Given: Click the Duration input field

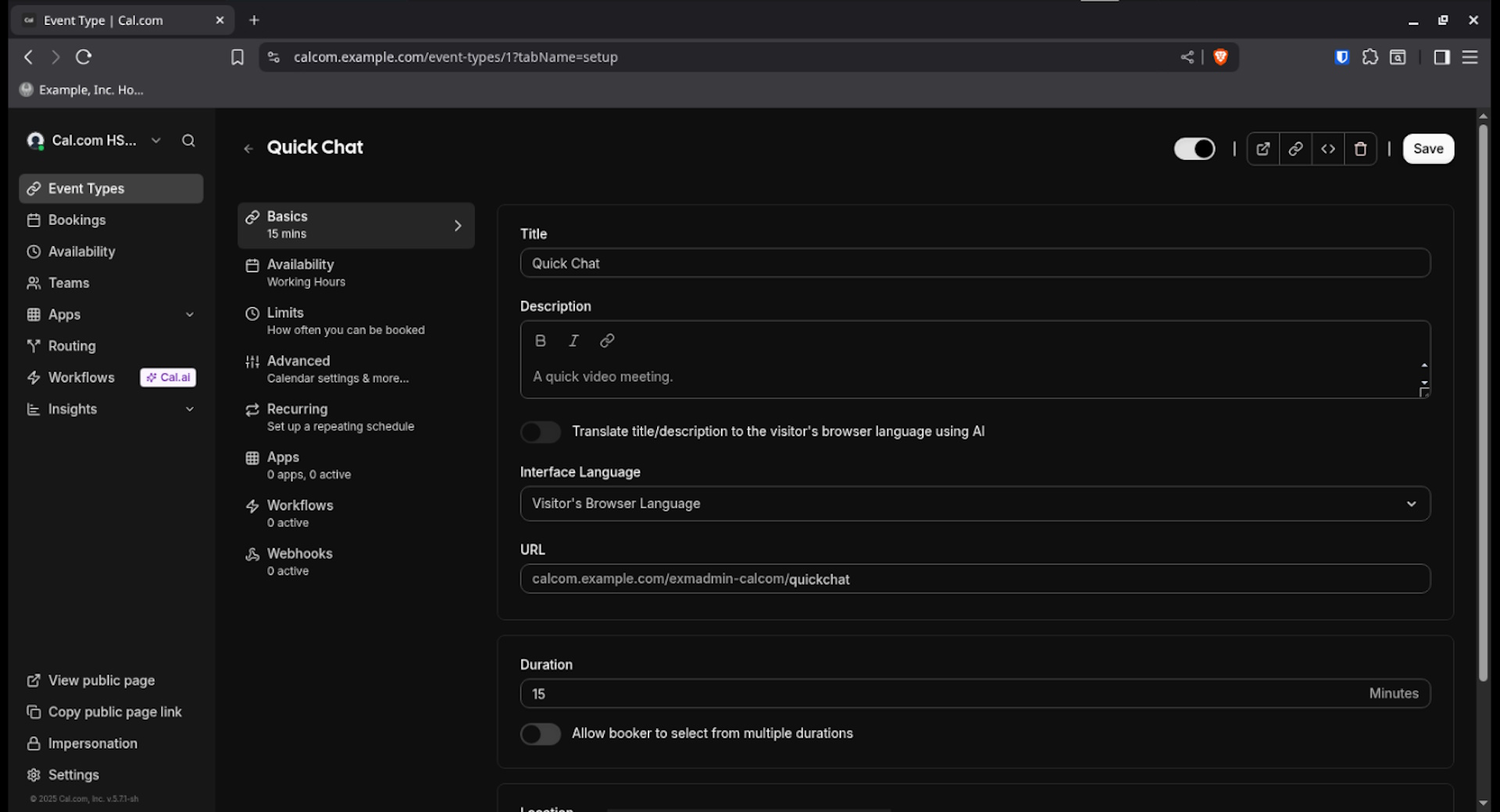Looking at the screenshot, I should click(x=937, y=693).
